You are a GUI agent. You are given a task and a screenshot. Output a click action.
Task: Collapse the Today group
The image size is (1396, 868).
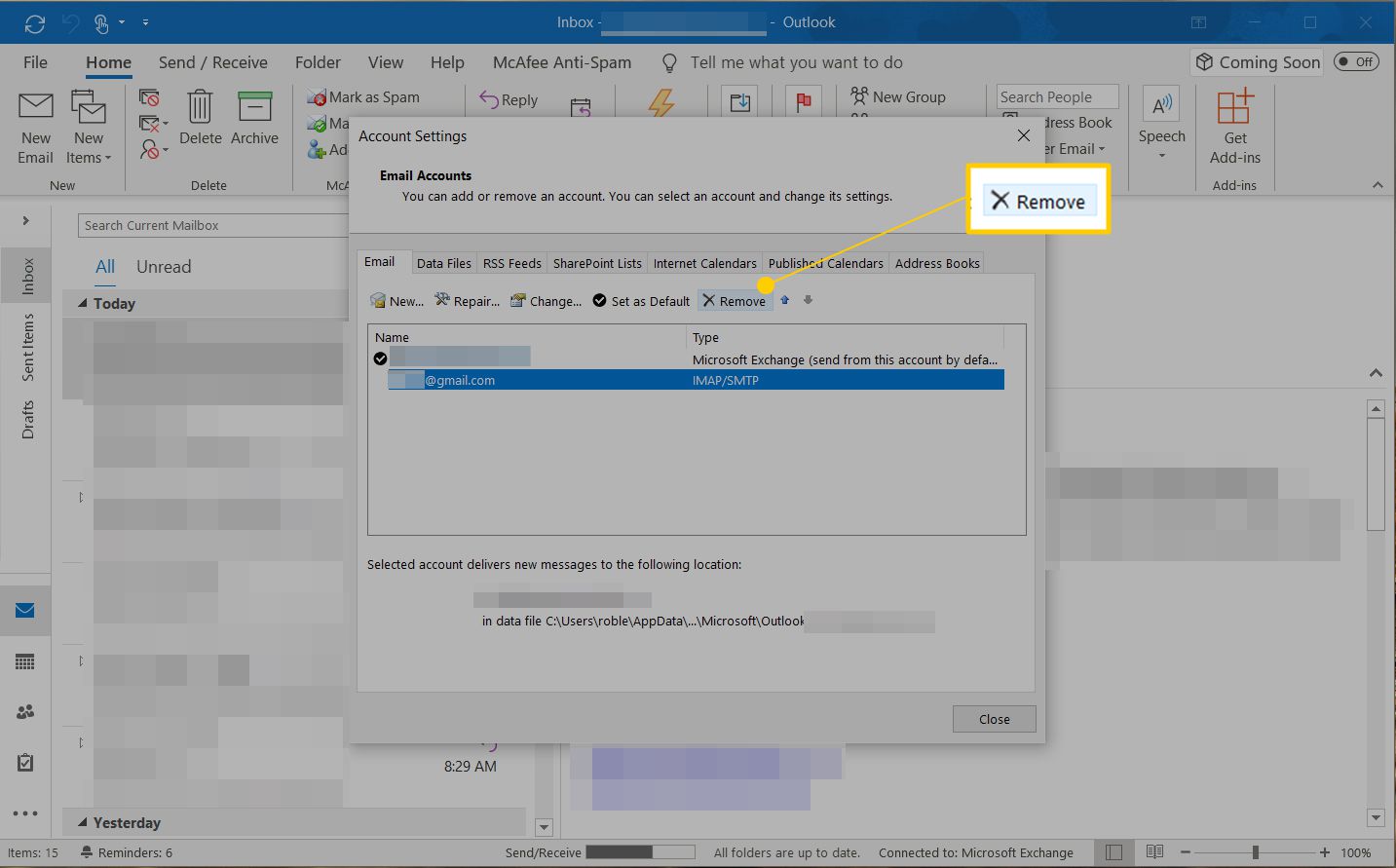(x=83, y=304)
